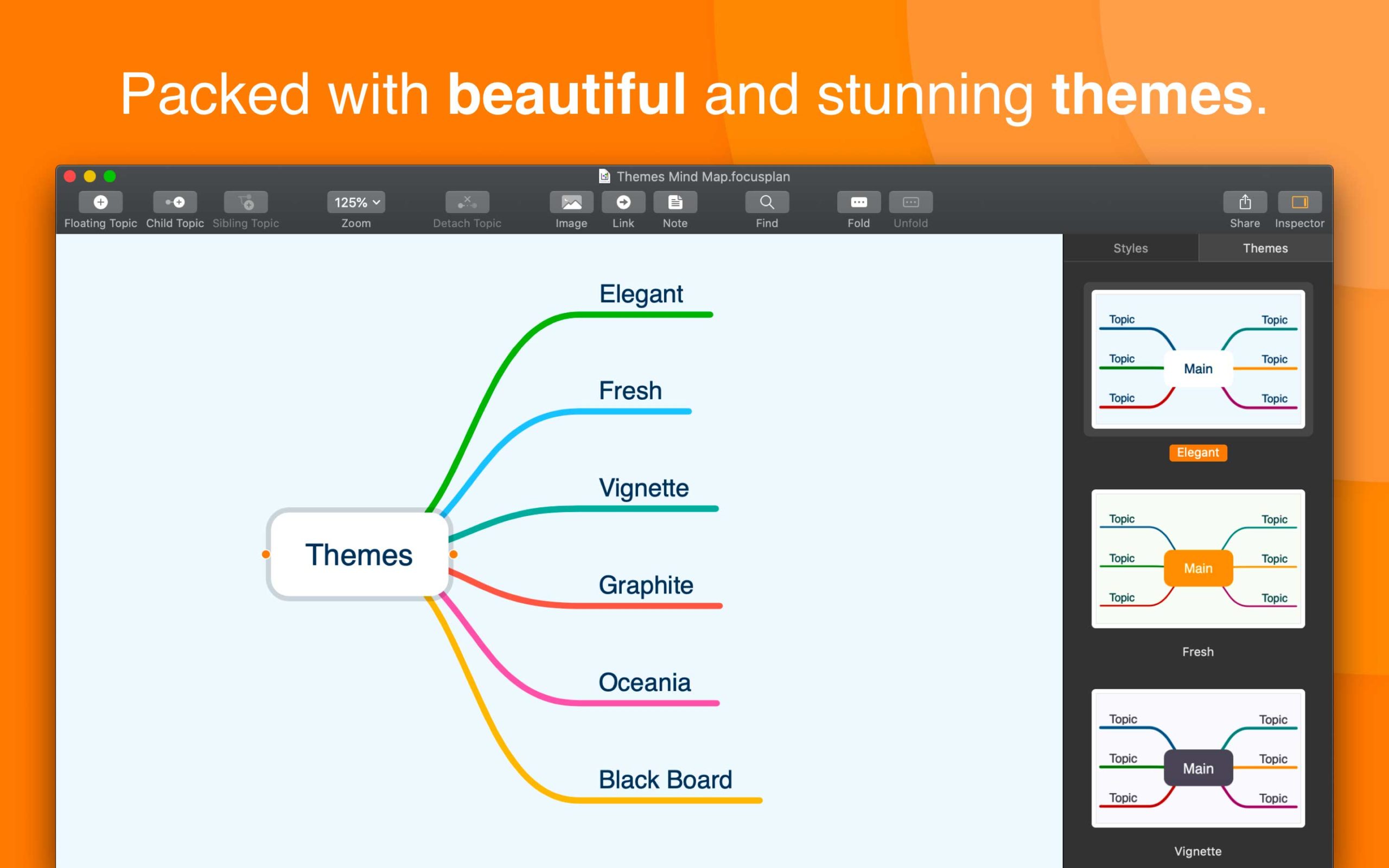The image size is (1389, 868).
Task: Click the Floating Topic toolbar icon
Action: tap(100, 202)
